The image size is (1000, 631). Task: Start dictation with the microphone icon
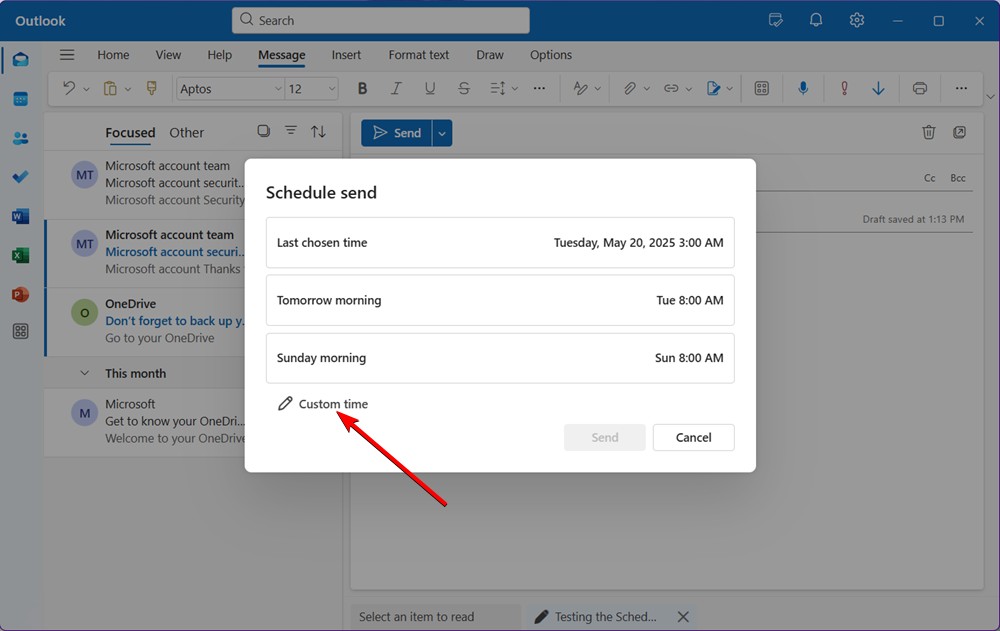click(803, 88)
